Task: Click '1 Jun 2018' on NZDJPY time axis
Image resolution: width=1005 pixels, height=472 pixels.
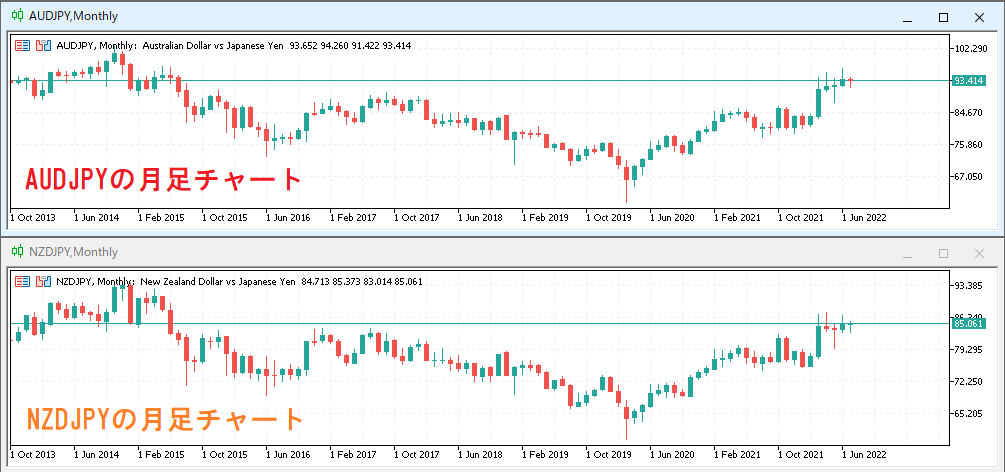Action: (x=480, y=454)
